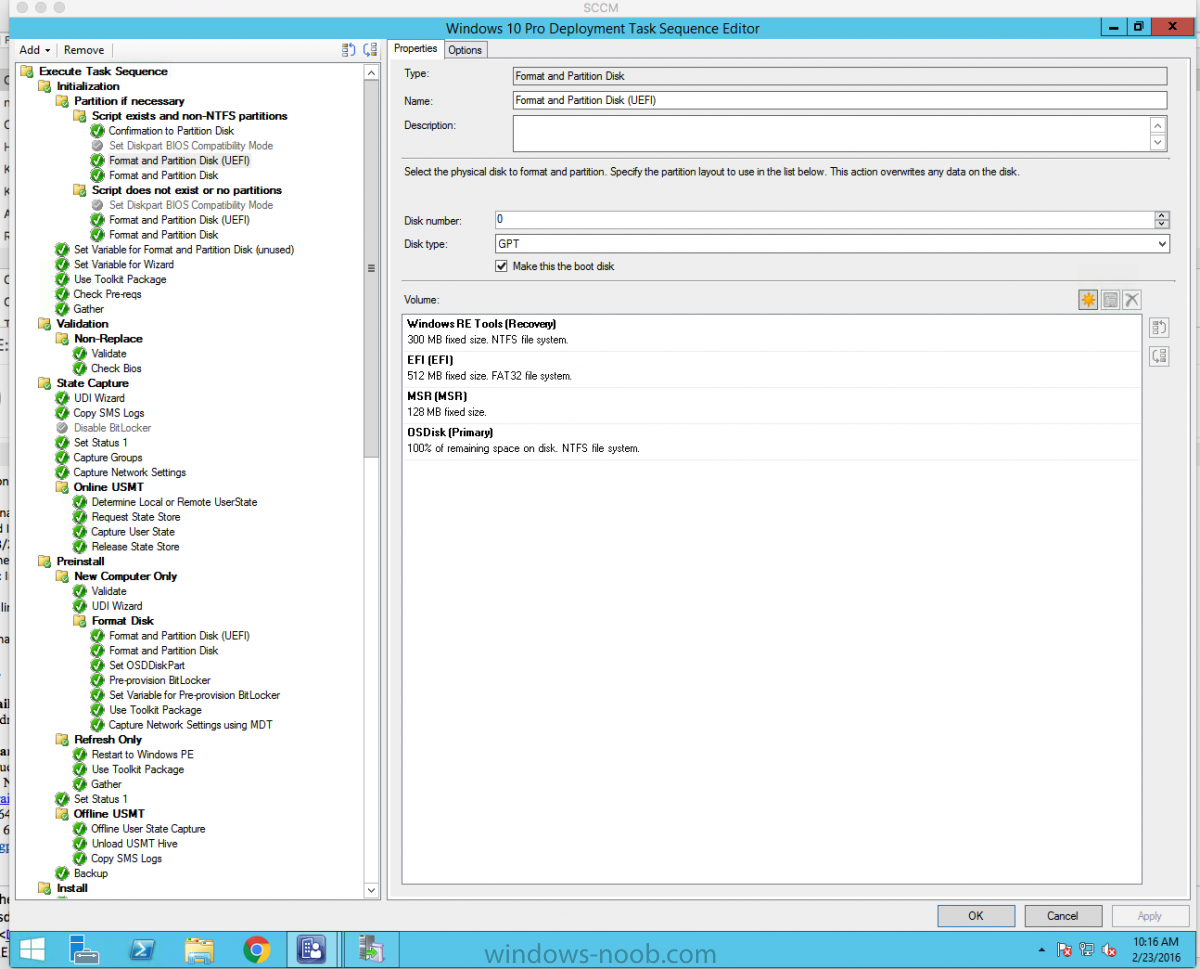Screen dimensions: 1200x969
Task: Open the Add dropdown menu
Action: (34, 50)
